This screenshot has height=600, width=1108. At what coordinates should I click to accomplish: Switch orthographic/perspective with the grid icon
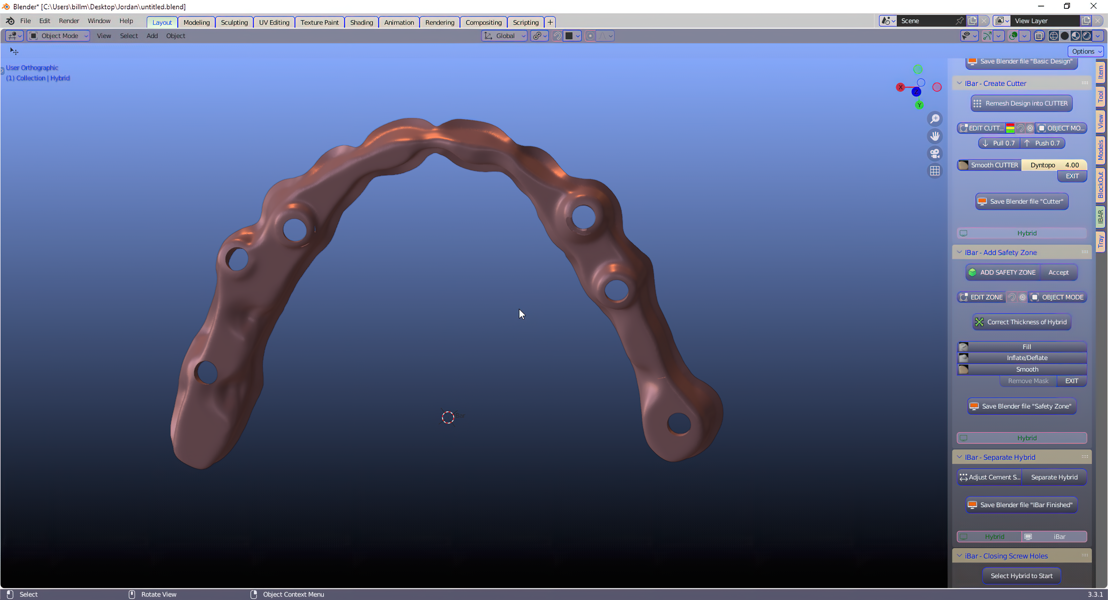935,171
